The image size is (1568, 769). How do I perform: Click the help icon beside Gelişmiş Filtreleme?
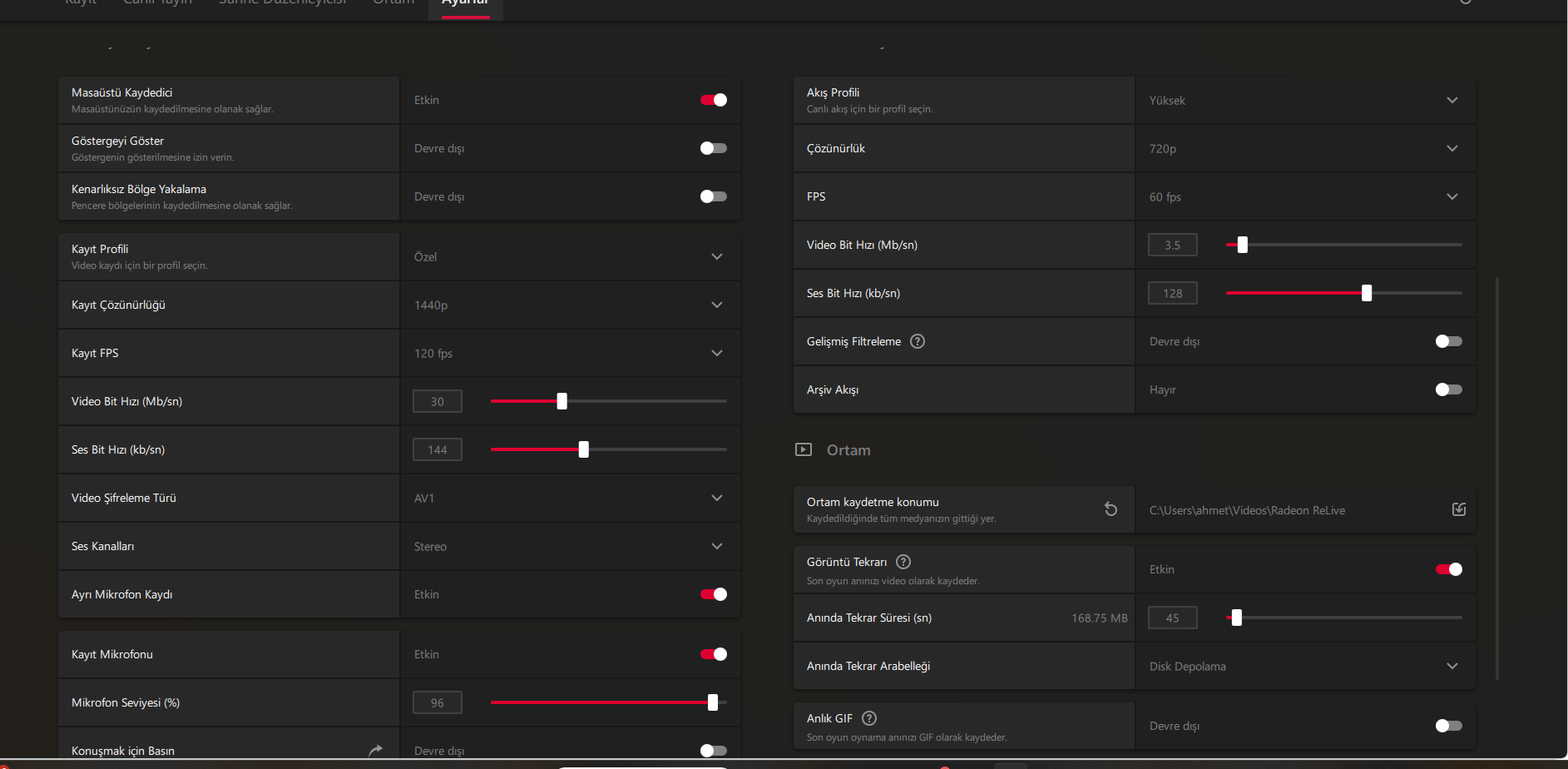(918, 341)
